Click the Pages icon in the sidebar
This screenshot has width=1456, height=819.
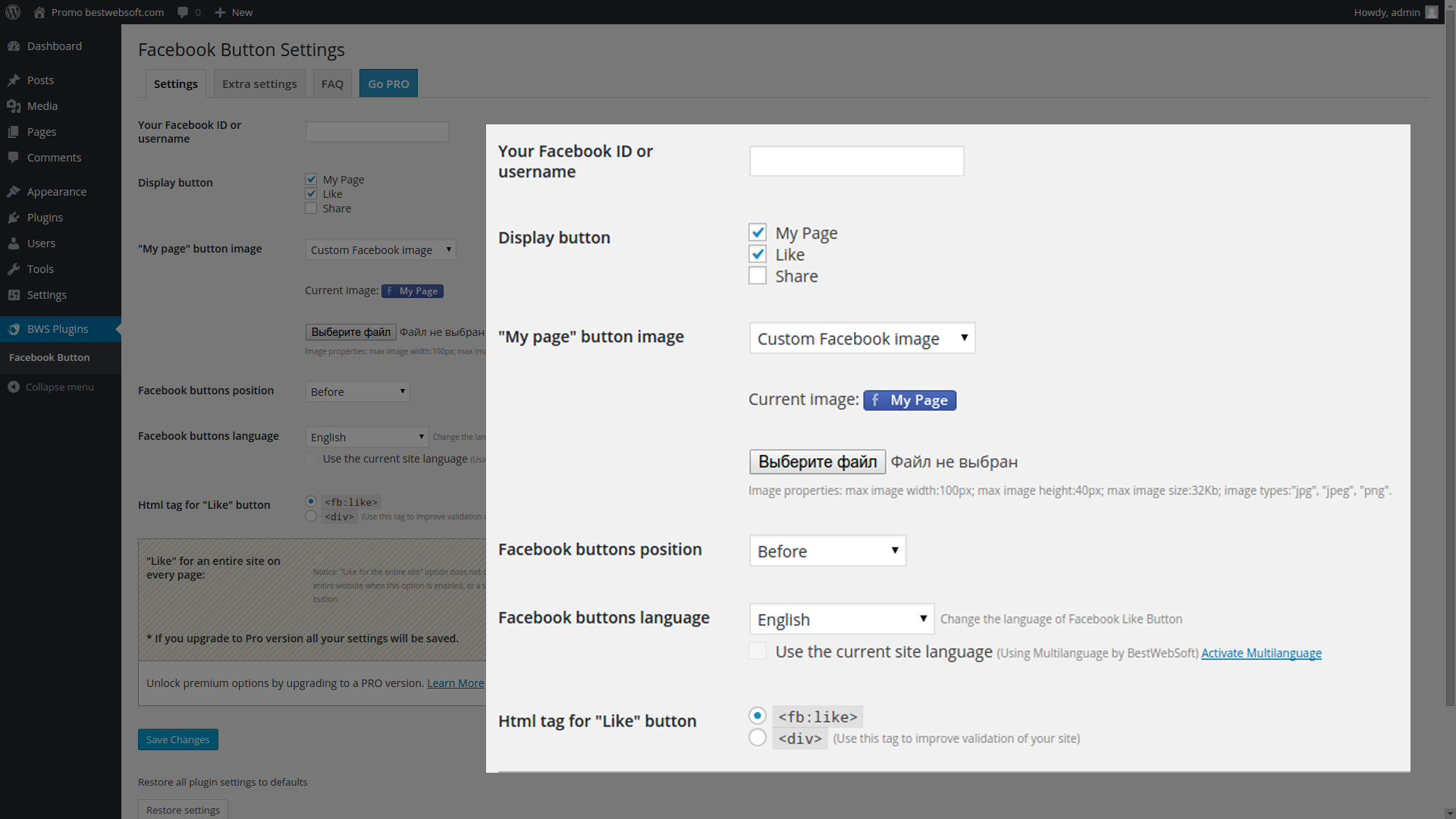[14, 132]
